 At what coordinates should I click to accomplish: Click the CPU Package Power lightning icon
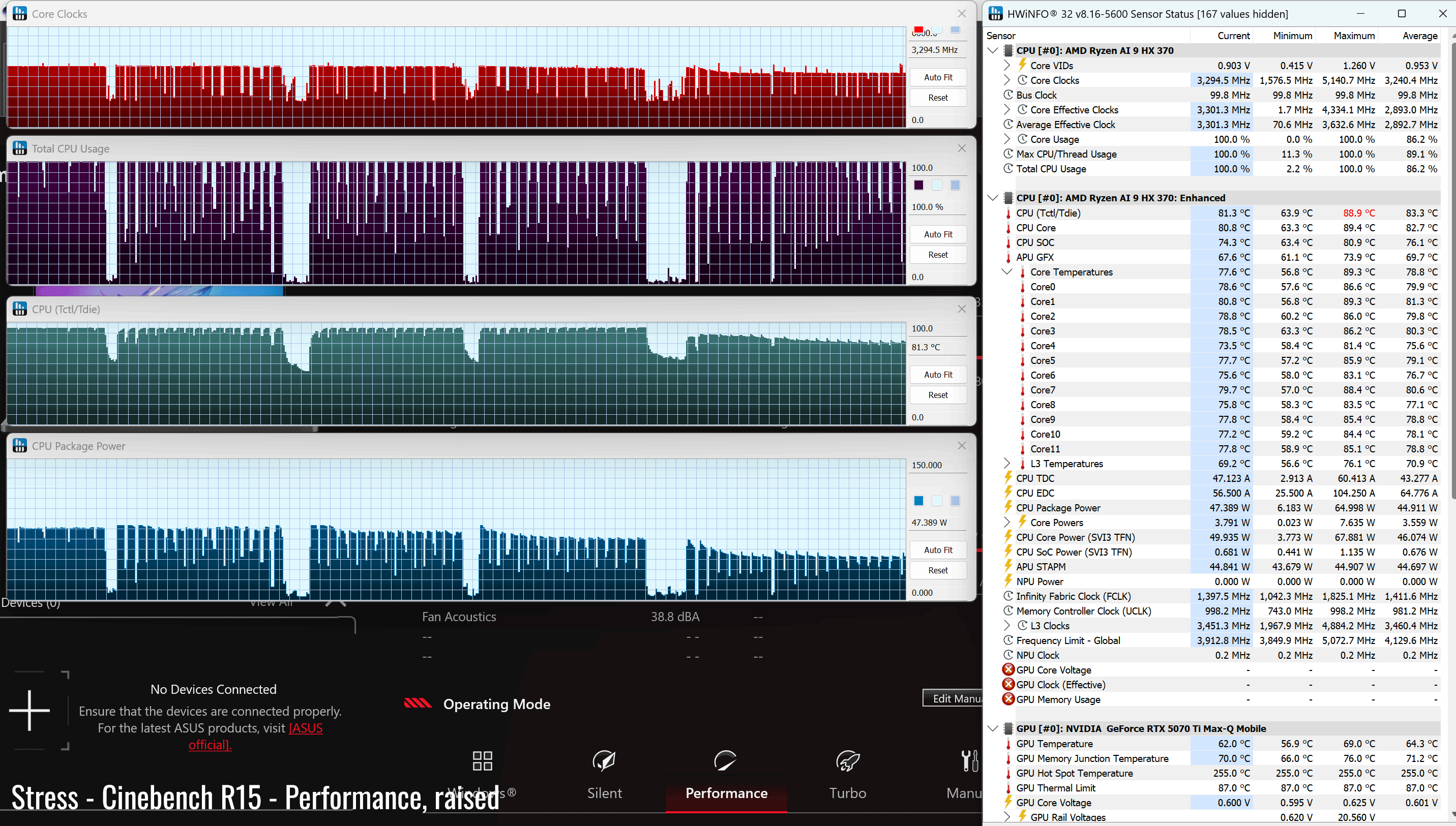pos(1008,507)
